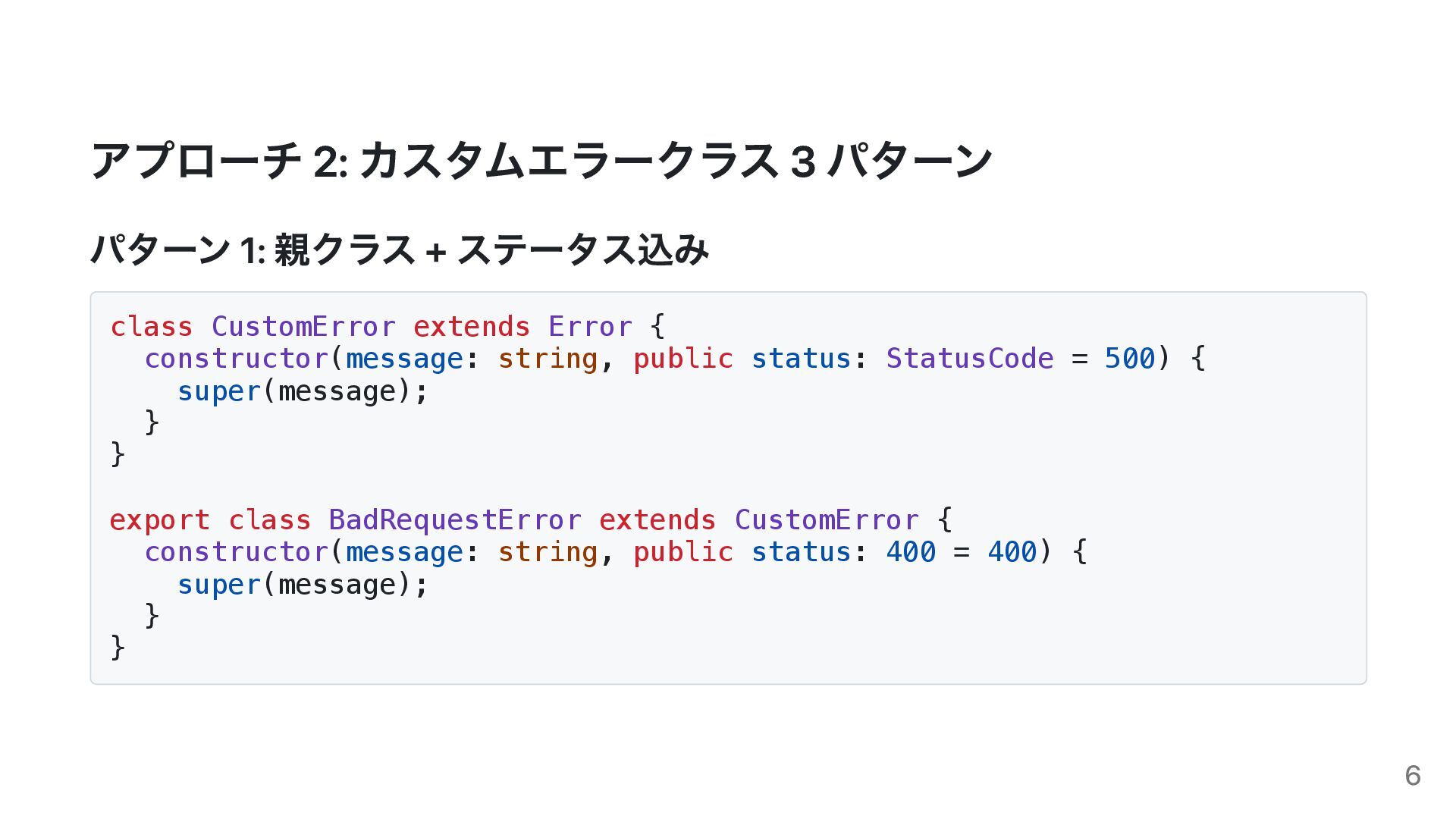Select the BadRequestError class name
The width and height of the screenshot is (1456, 819).
[455, 520]
